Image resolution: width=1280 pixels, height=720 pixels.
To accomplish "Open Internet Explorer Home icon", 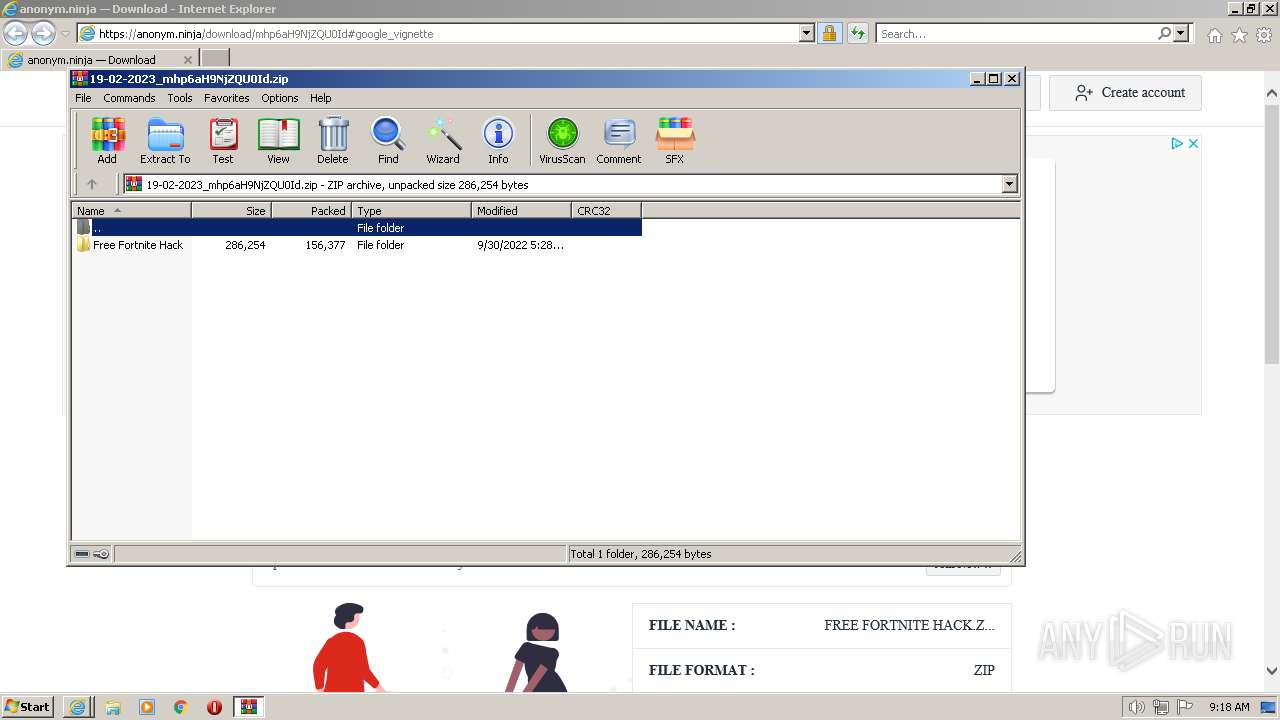I will point(1214,35).
